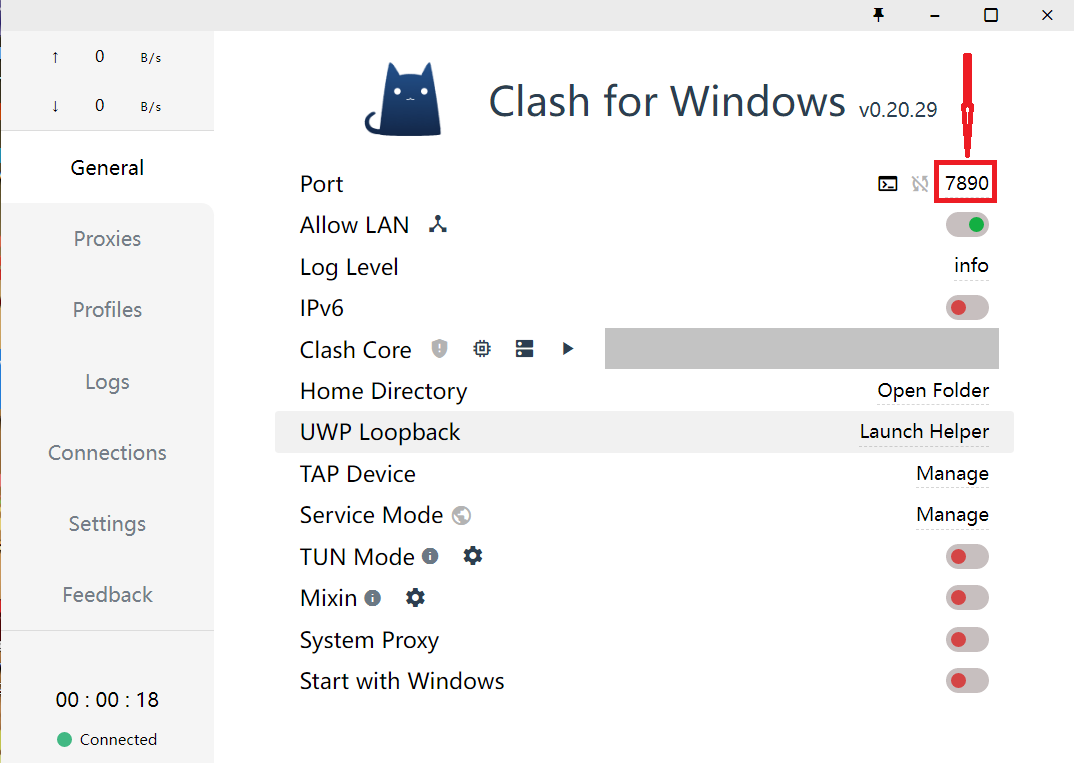
Task: Enable Start with Windows switch
Action: coord(967,681)
